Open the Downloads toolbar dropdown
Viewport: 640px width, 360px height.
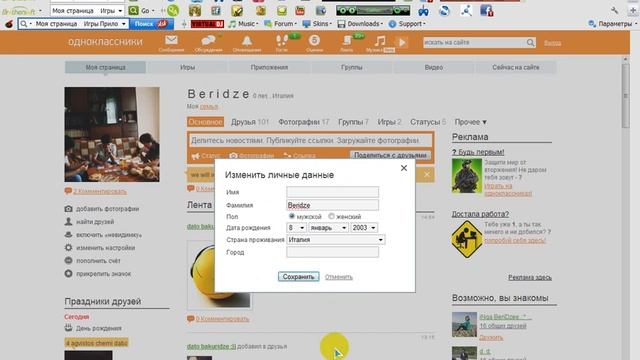360,24
